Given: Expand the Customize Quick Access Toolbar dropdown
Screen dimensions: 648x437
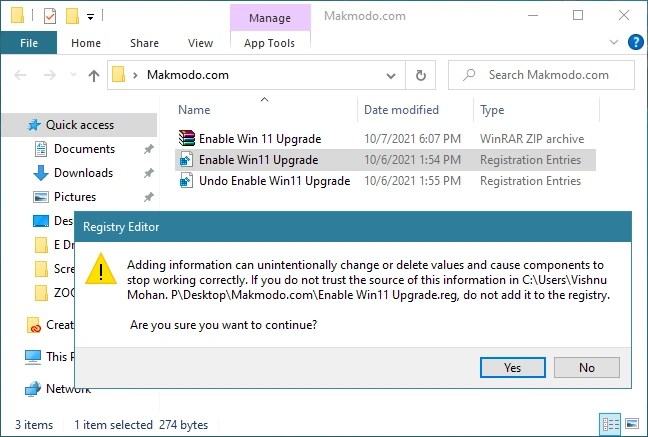Looking at the screenshot, I should click(x=90, y=16).
